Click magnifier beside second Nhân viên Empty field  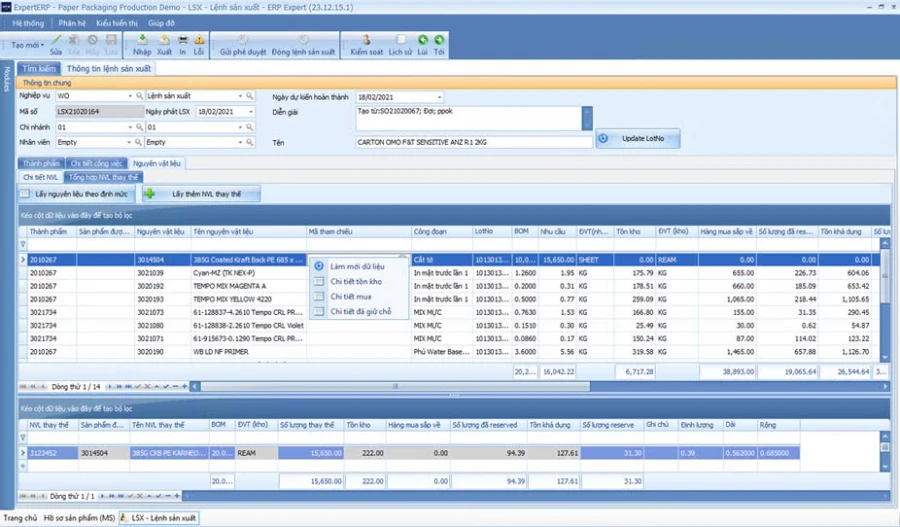250,142
